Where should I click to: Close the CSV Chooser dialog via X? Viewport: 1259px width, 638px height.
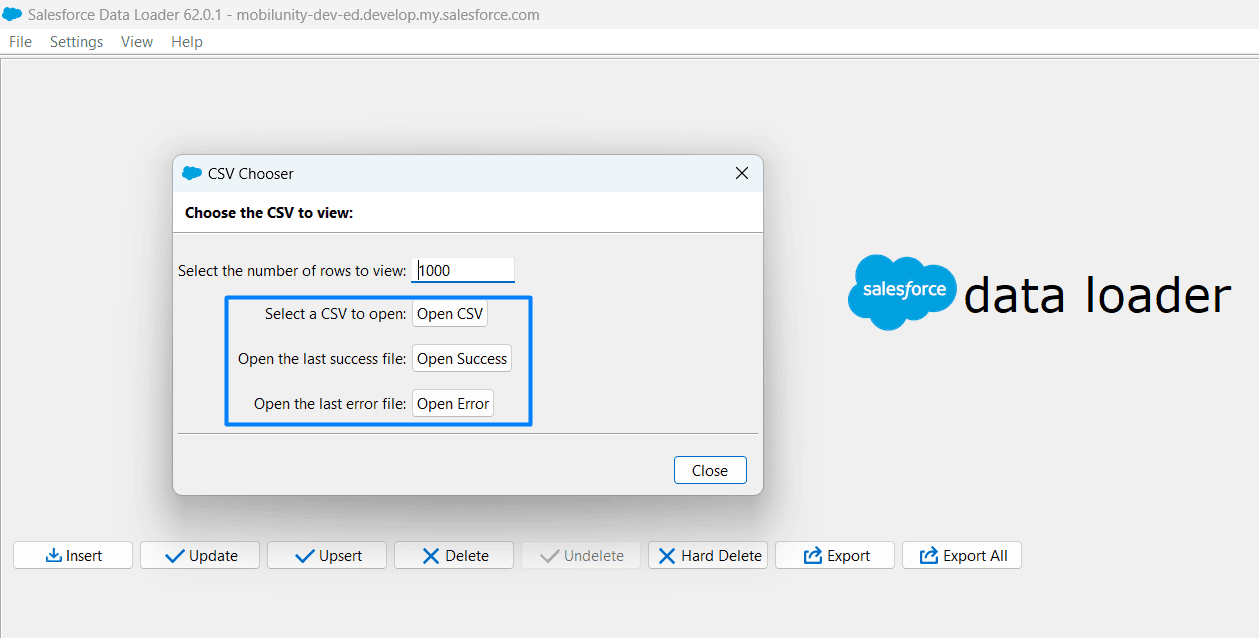[742, 173]
